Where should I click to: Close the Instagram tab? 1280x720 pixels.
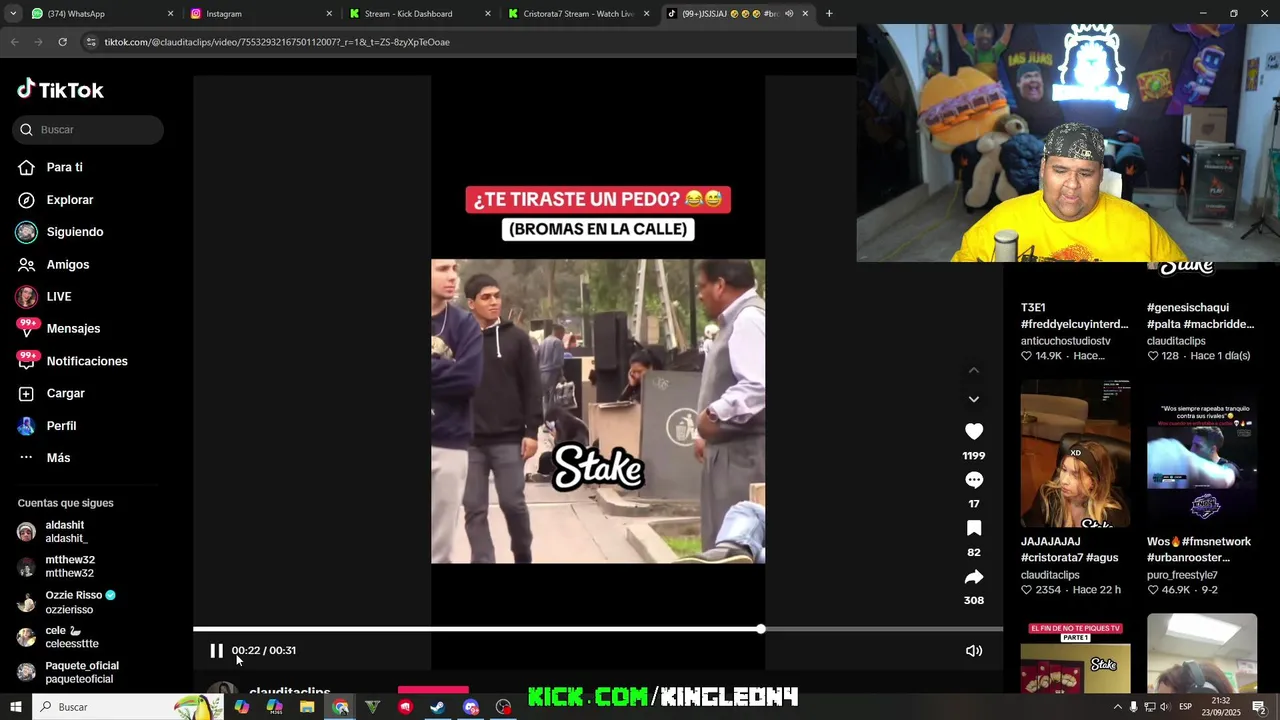(329, 14)
